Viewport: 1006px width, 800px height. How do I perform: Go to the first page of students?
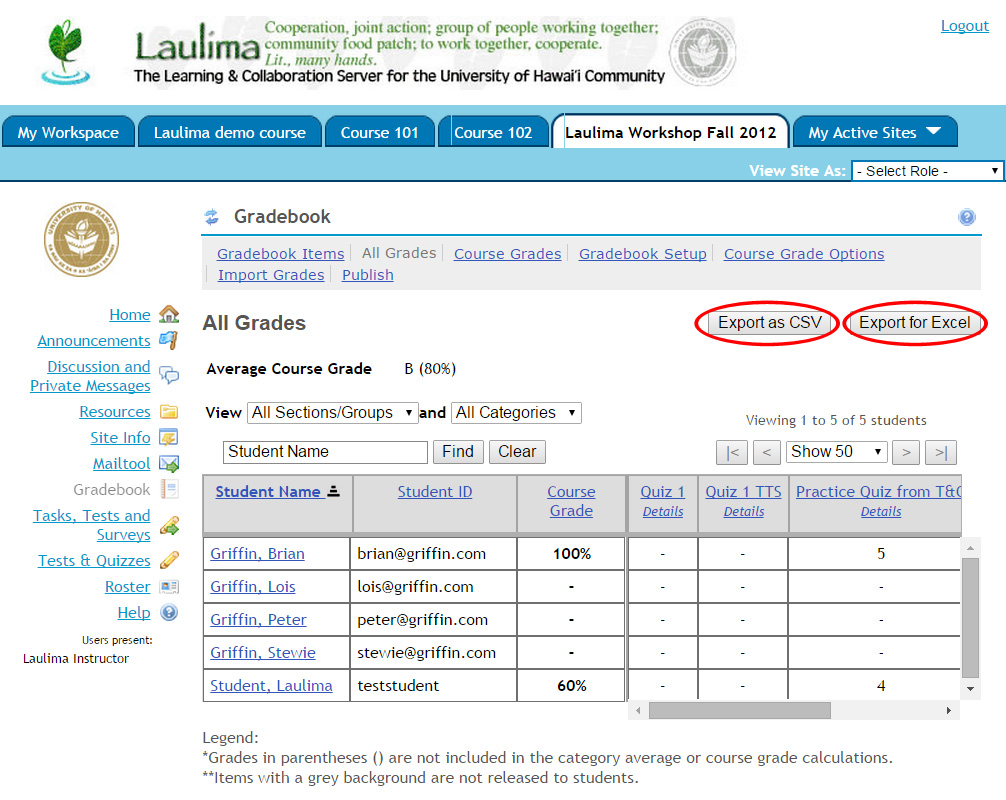coord(732,452)
